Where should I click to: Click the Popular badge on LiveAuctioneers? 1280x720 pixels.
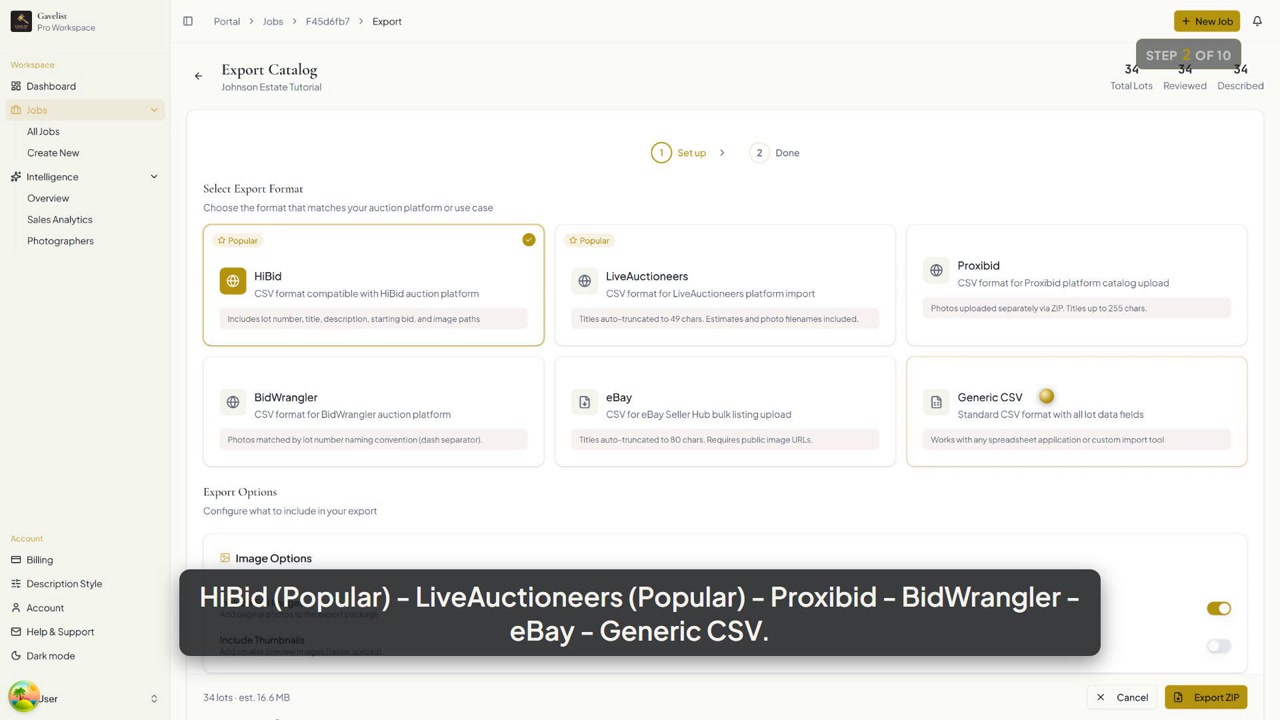click(x=589, y=240)
